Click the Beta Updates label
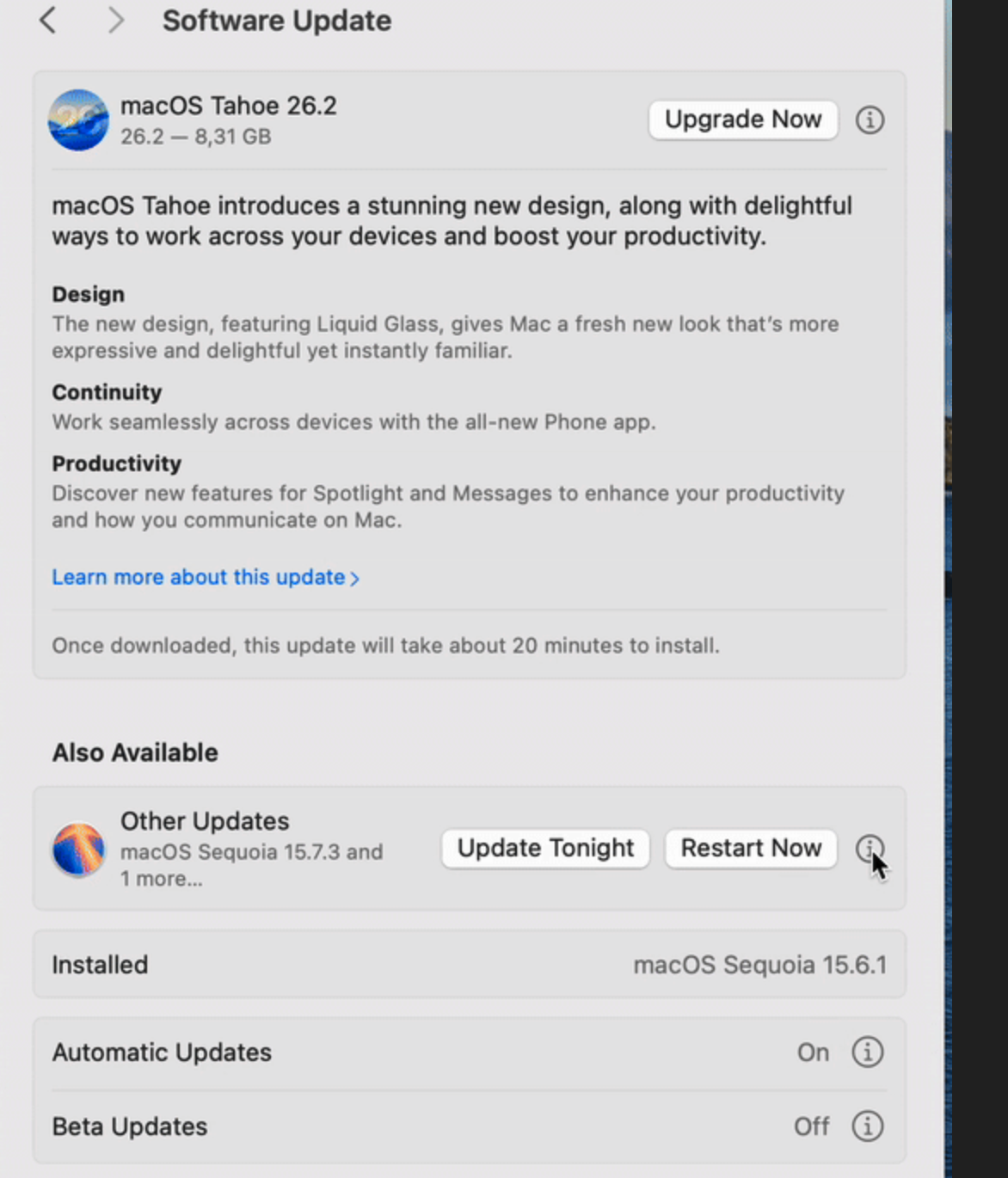Image resolution: width=1008 pixels, height=1178 pixels. tap(130, 1126)
